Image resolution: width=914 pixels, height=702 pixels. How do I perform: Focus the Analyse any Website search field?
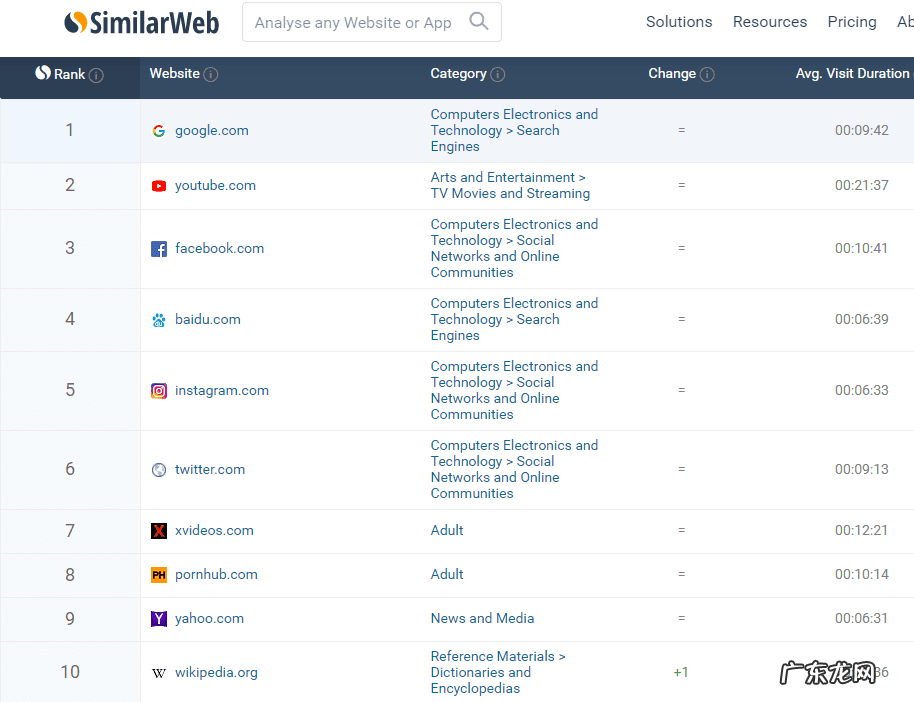tap(353, 22)
